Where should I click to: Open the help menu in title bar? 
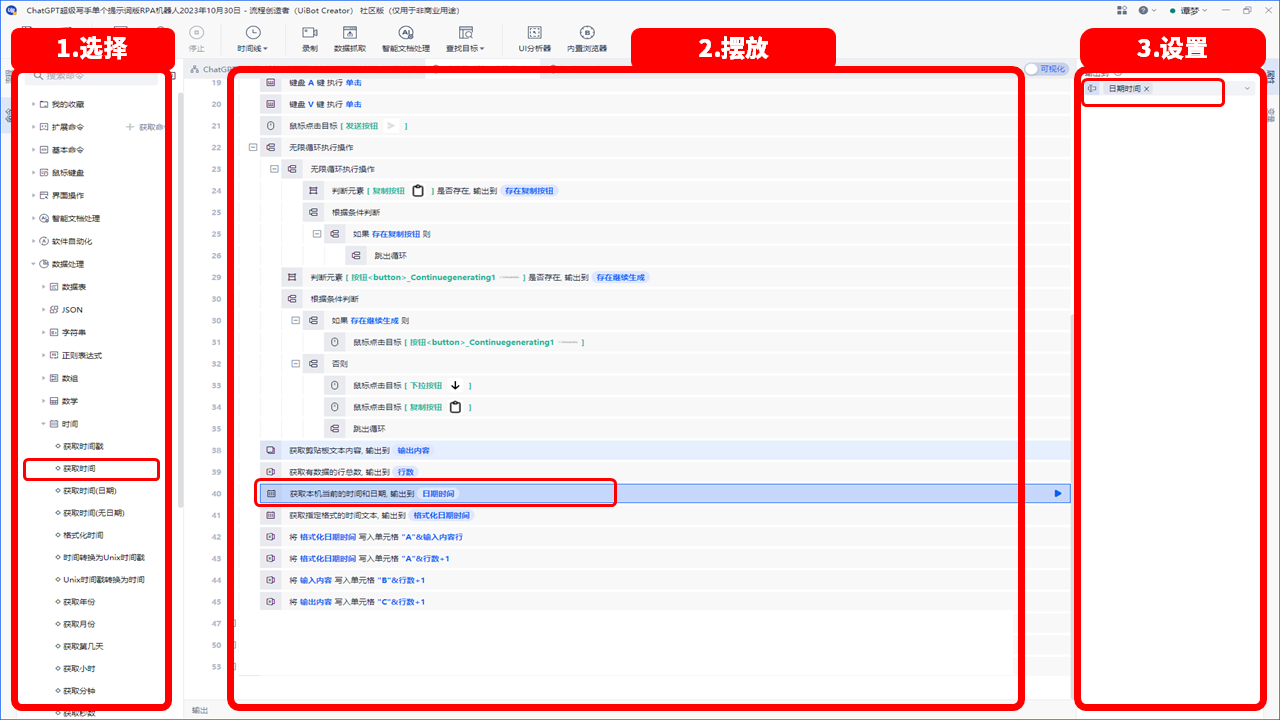coord(1146,10)
